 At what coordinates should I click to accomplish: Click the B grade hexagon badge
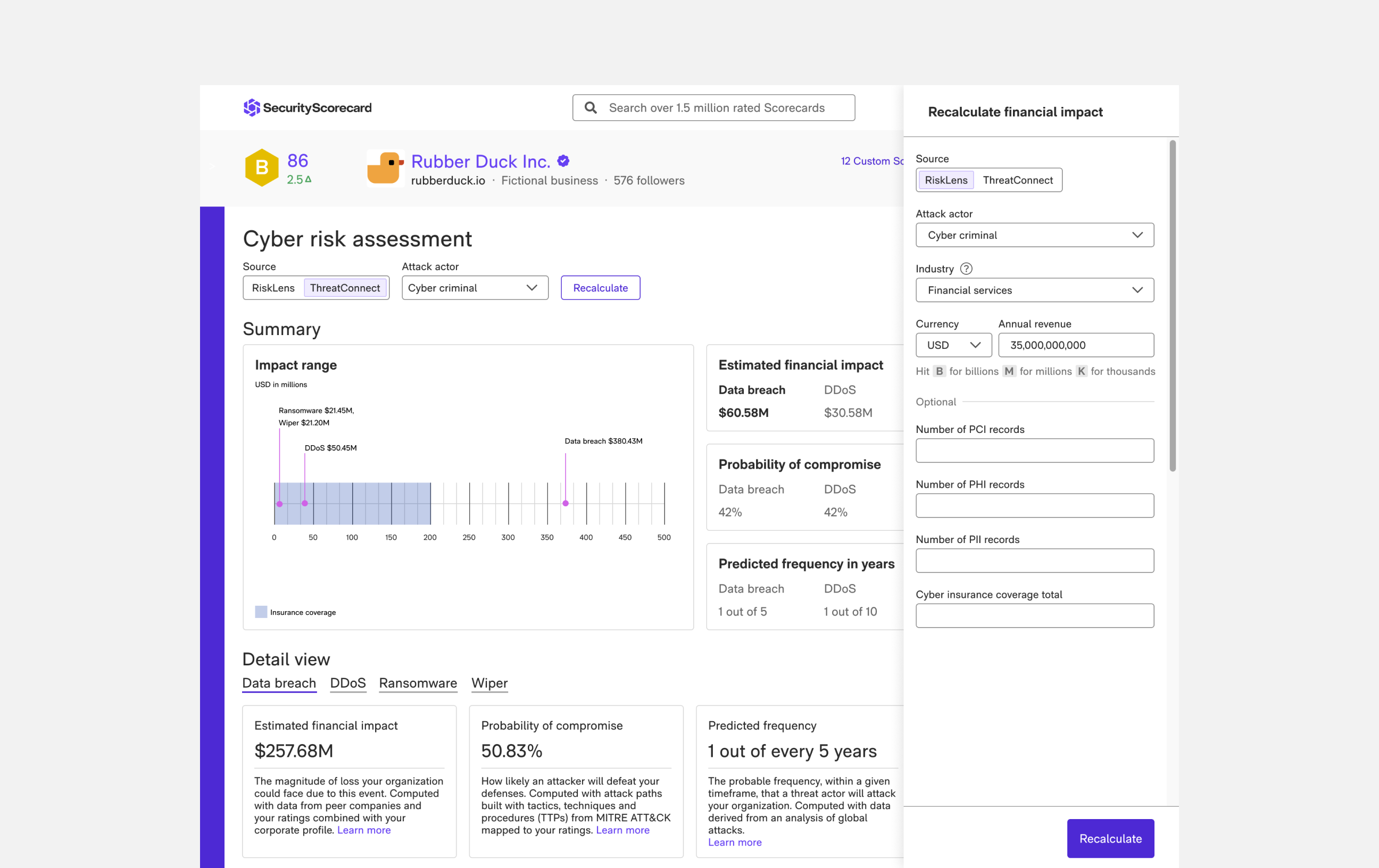[262, 168]
